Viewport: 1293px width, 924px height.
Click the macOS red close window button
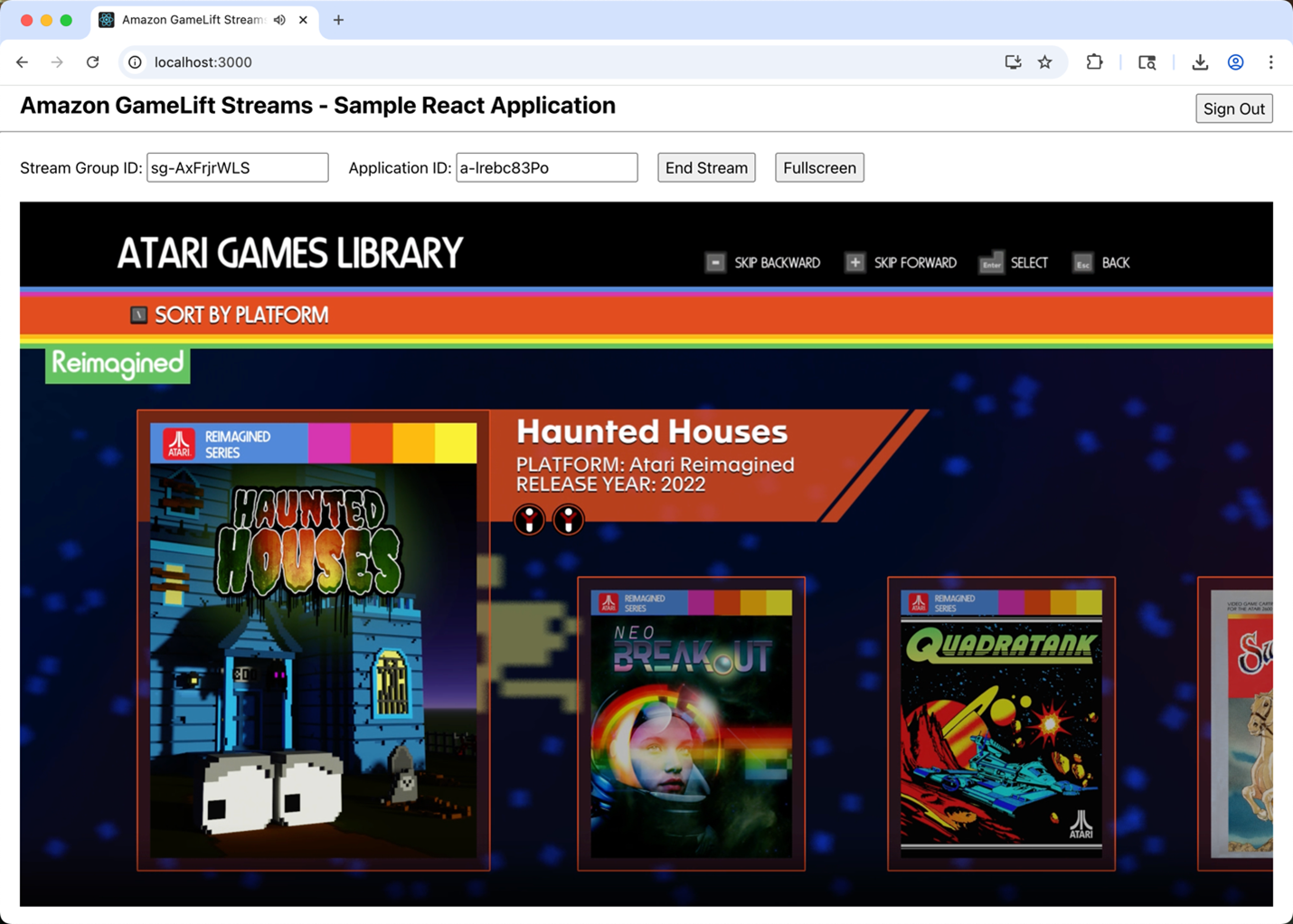[26, 20]
